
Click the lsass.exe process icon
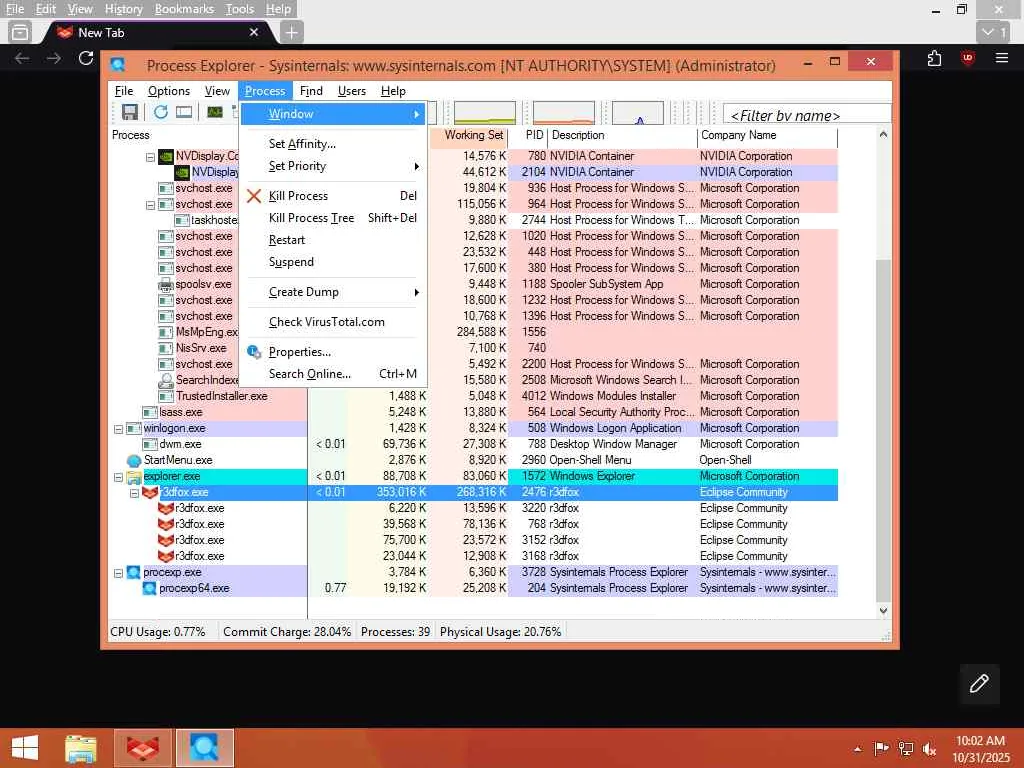pos(150,413)
